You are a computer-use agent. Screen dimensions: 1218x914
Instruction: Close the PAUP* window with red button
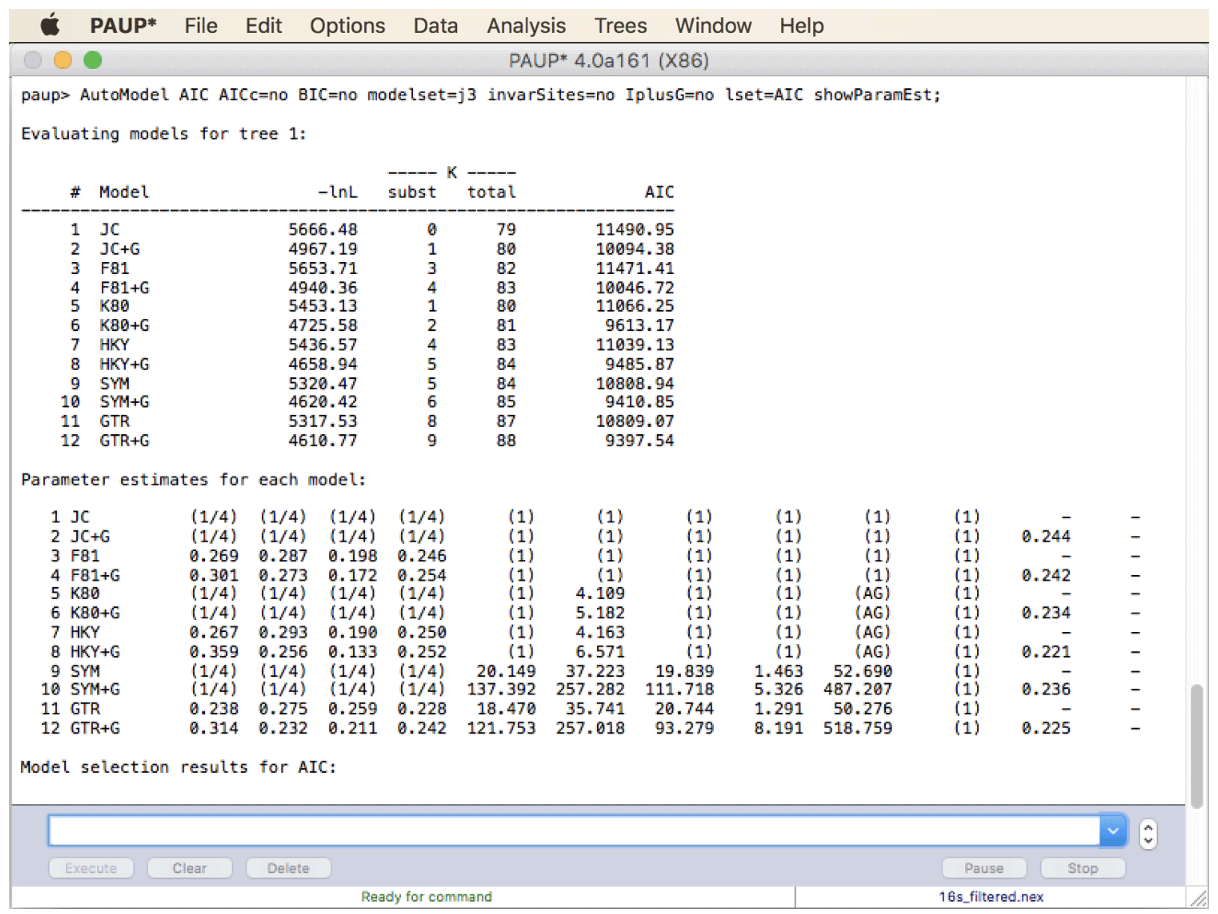point(34,61)
